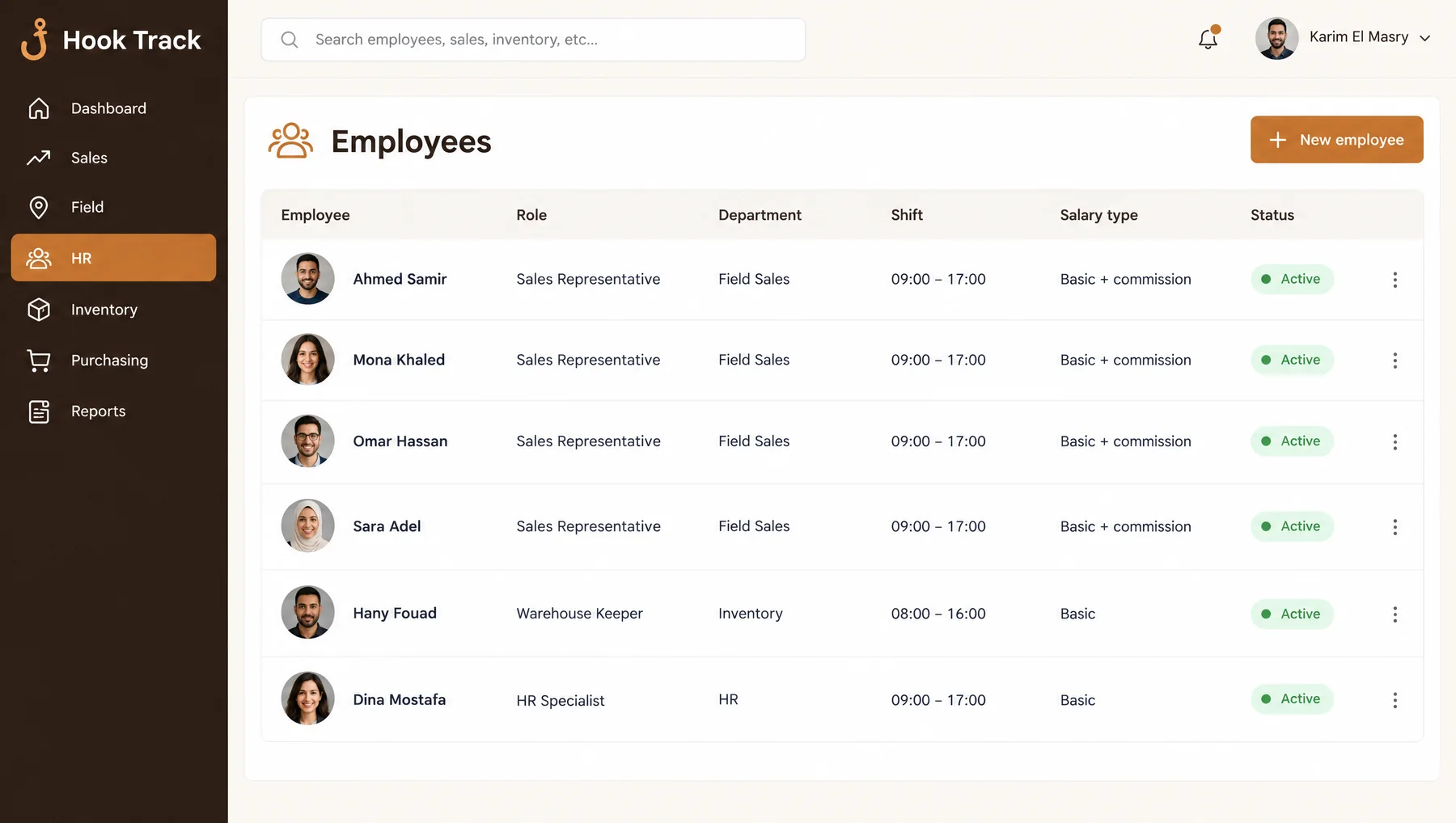This screenshot has height=823, width=1456.
Task: Click the search magnifier icon
Action: [290, 40]
